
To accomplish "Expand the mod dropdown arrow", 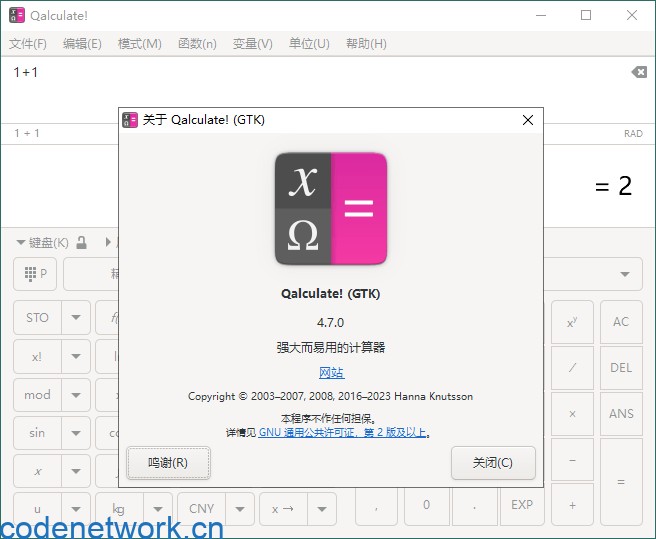I will 76,395.
